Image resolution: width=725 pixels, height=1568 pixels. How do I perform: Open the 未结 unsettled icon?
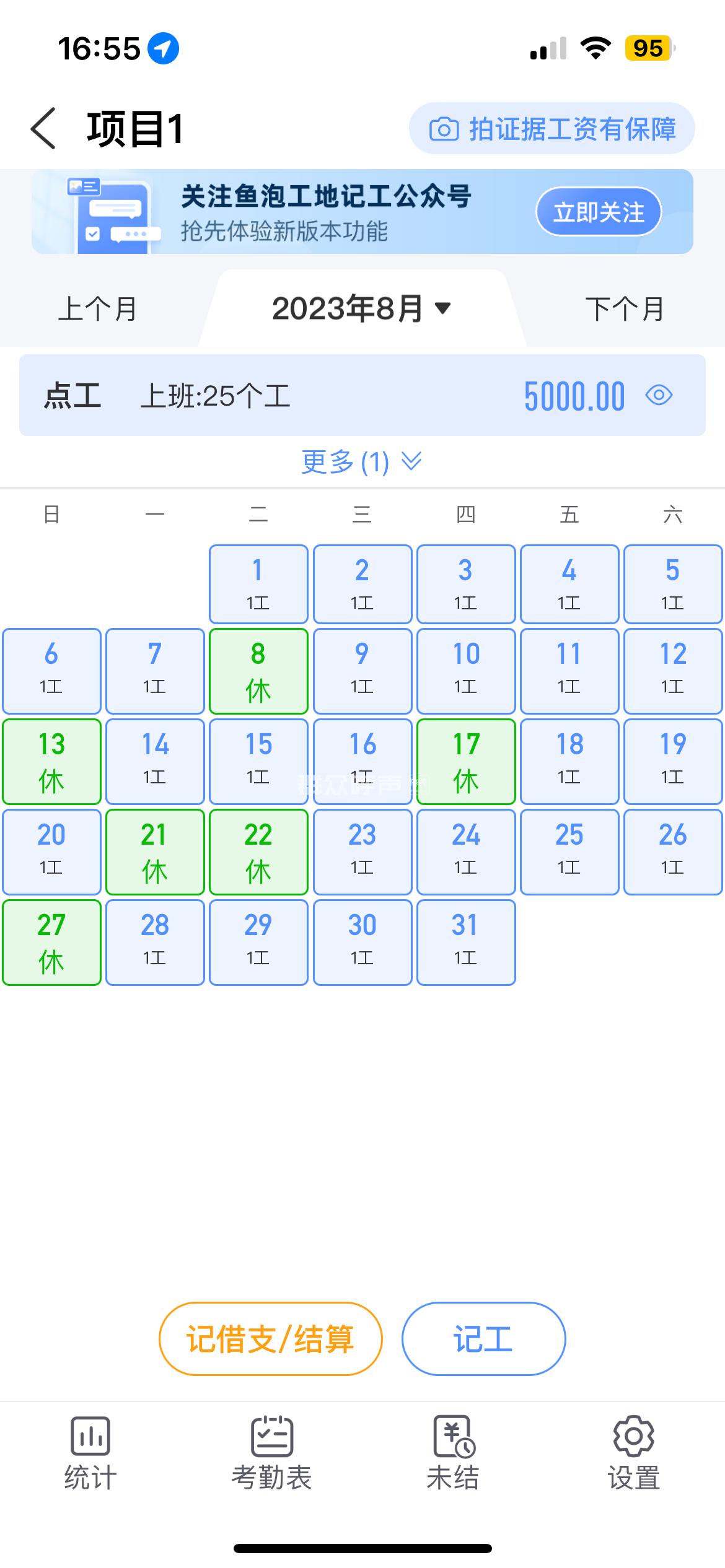point(453,1435)
